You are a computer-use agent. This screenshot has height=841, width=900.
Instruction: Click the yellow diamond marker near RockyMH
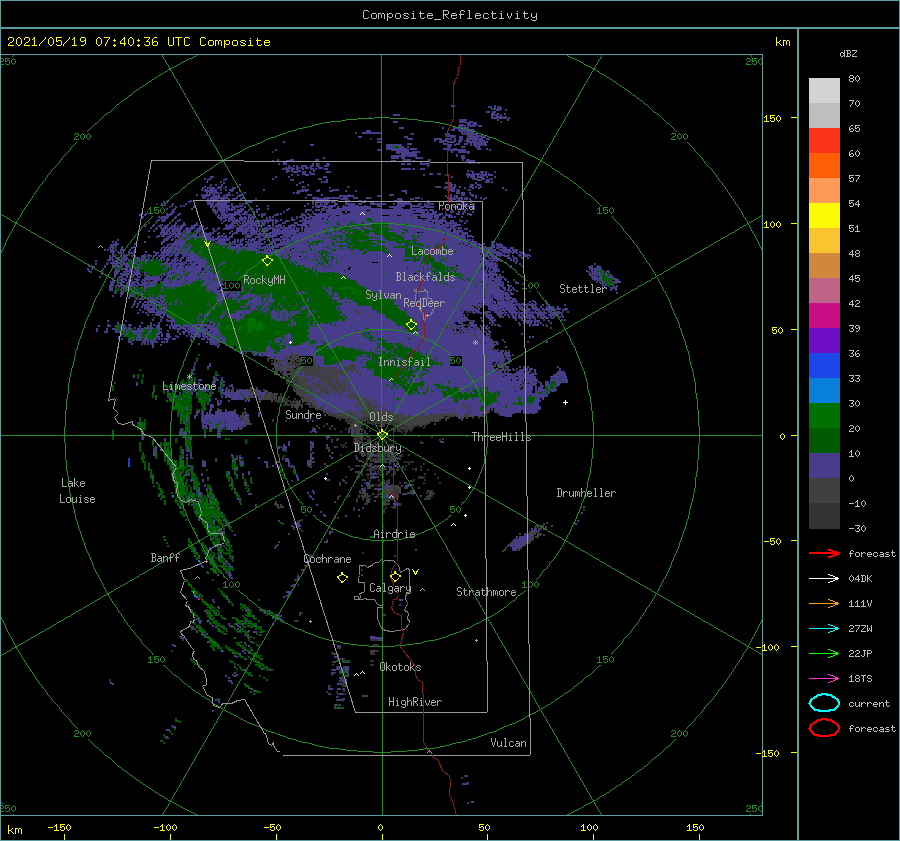coord(267,261)
